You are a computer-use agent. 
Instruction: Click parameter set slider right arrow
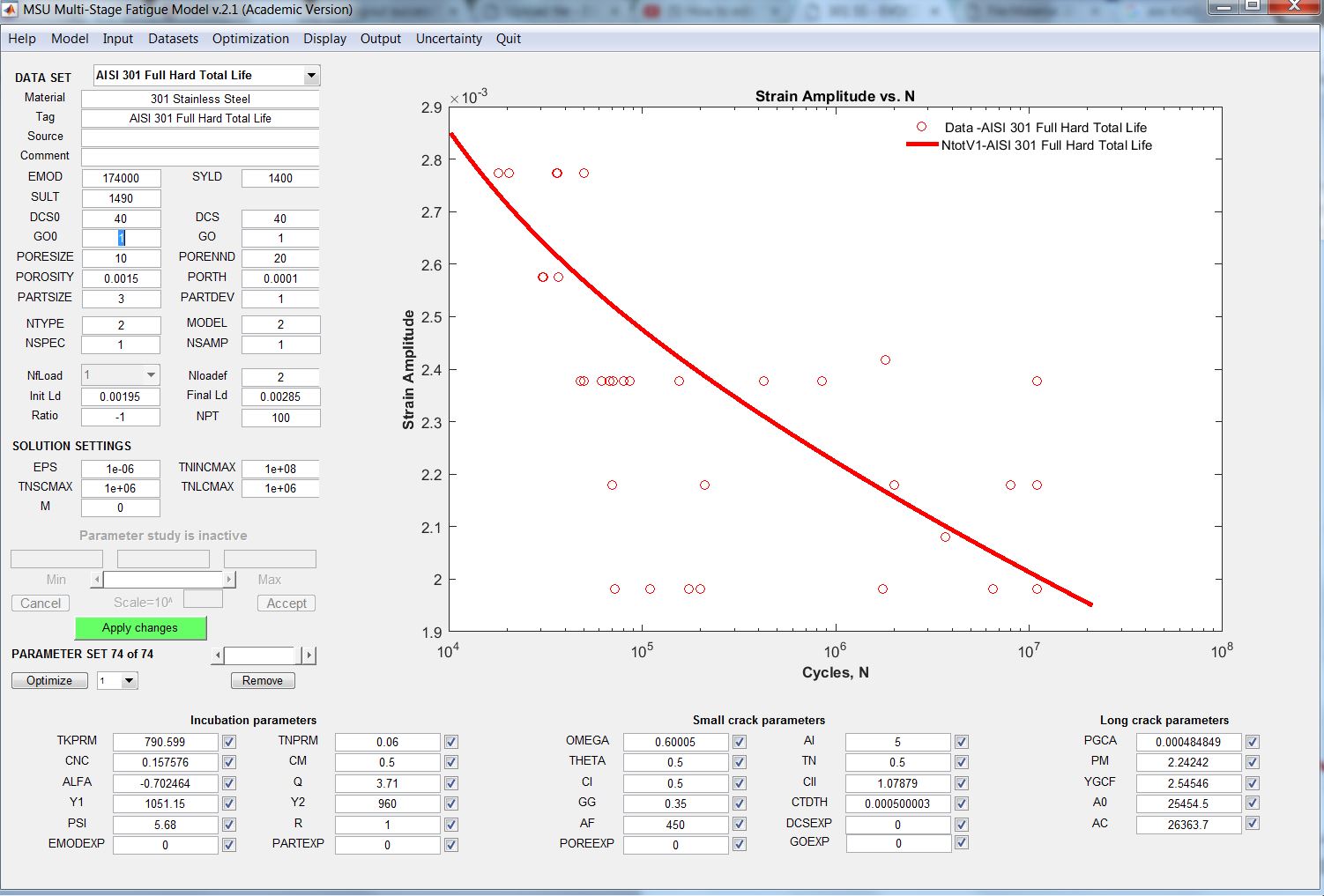point(308,655)
